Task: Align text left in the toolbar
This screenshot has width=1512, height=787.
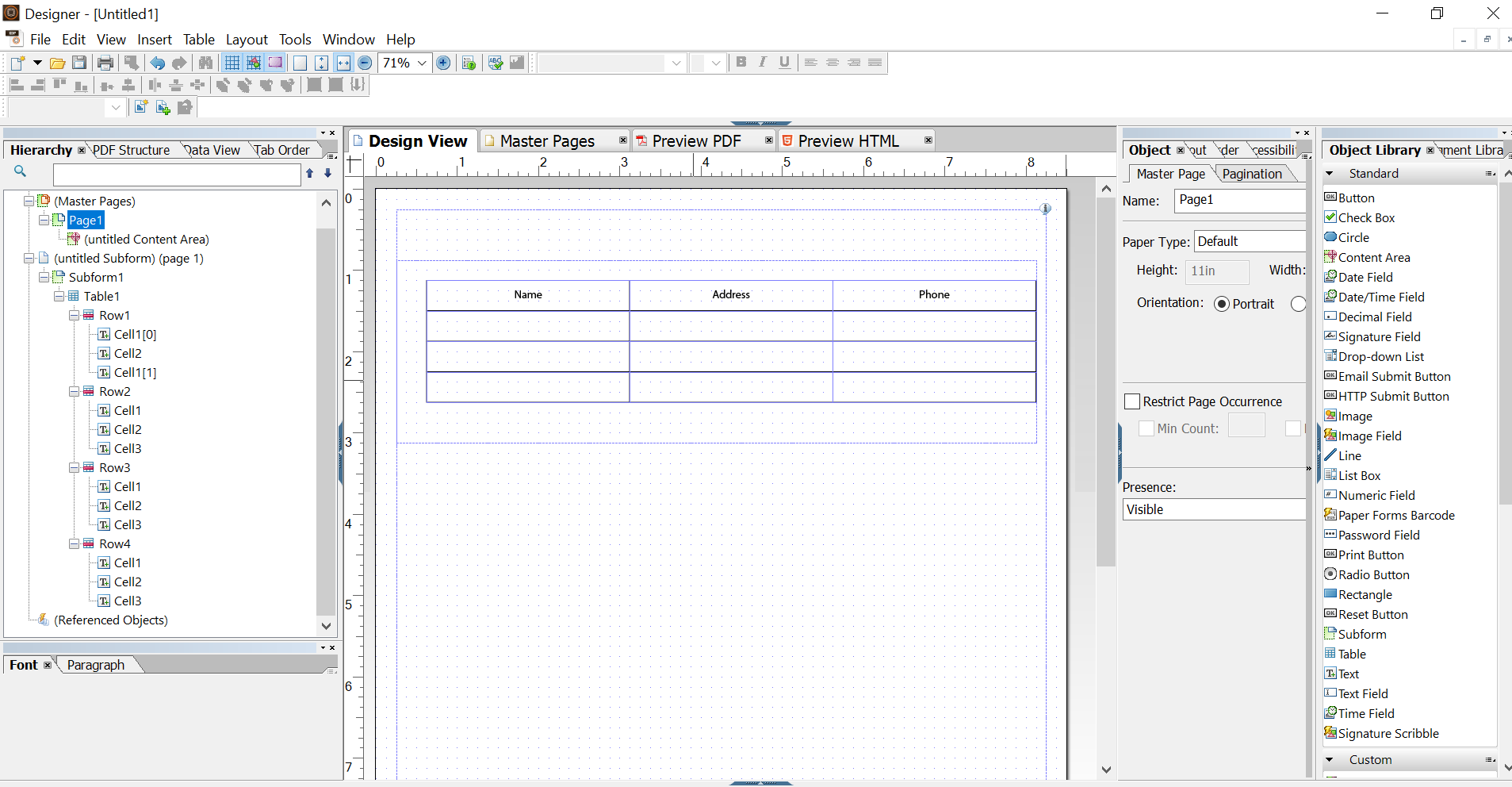Action: pos(810,62)
